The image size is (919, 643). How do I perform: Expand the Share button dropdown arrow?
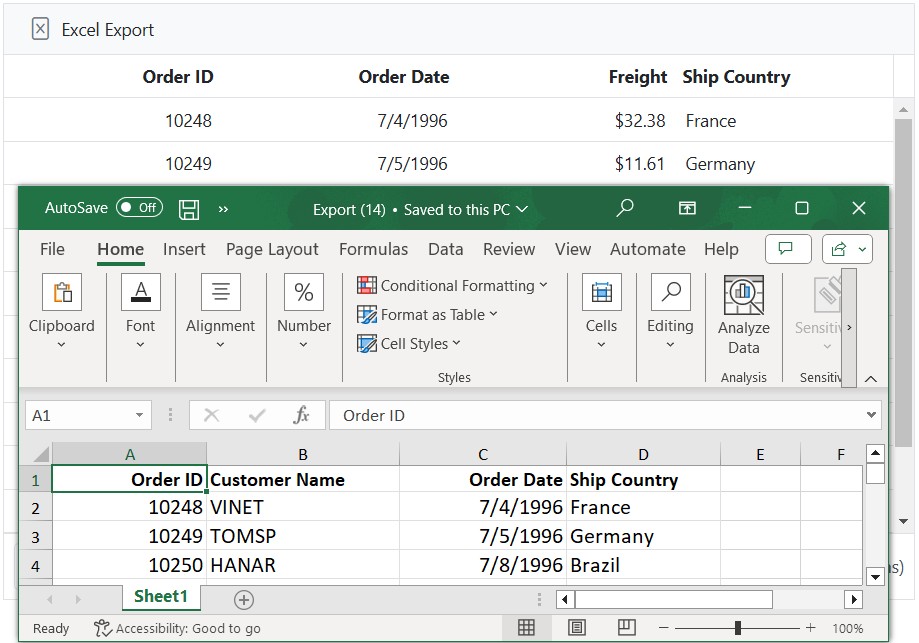click(863, 249)
